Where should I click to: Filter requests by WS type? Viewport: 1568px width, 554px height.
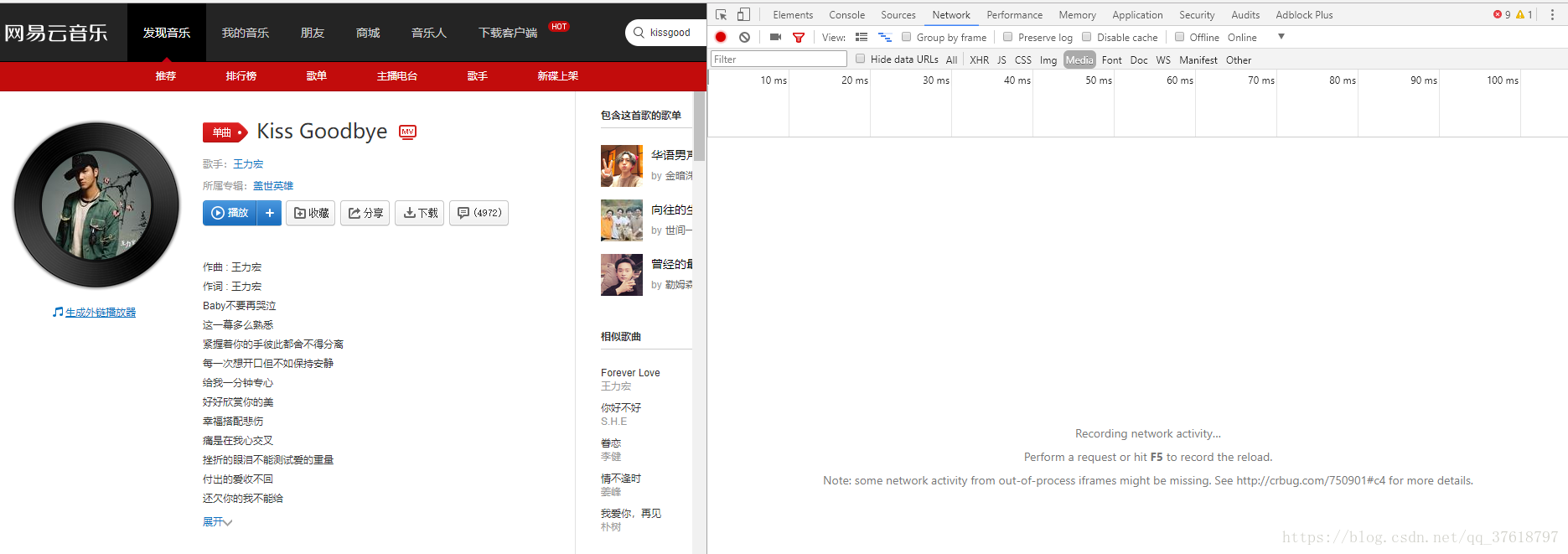pyautogui.click(x=1163, y=60)
